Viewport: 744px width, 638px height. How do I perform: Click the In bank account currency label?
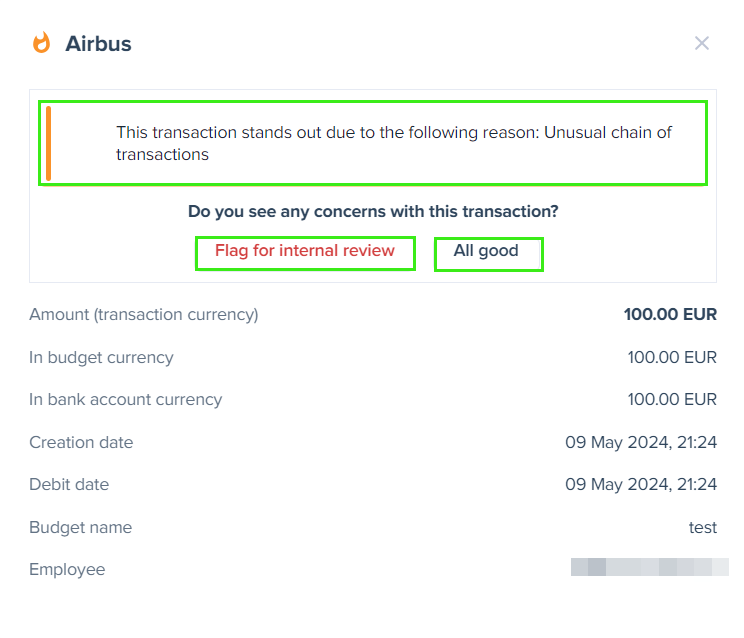click(125, 399)
